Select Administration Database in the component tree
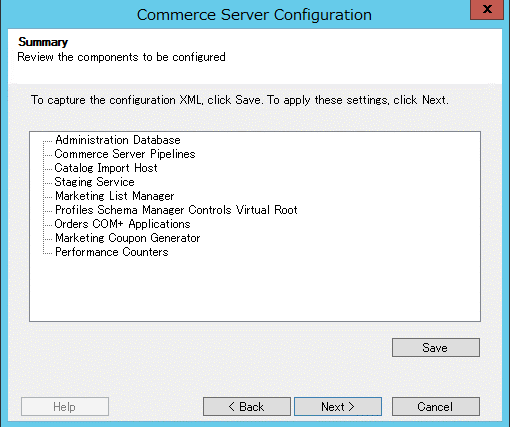The width and height of the screenshot is (510, 427). pyautogui.click(x=118, y=140)
